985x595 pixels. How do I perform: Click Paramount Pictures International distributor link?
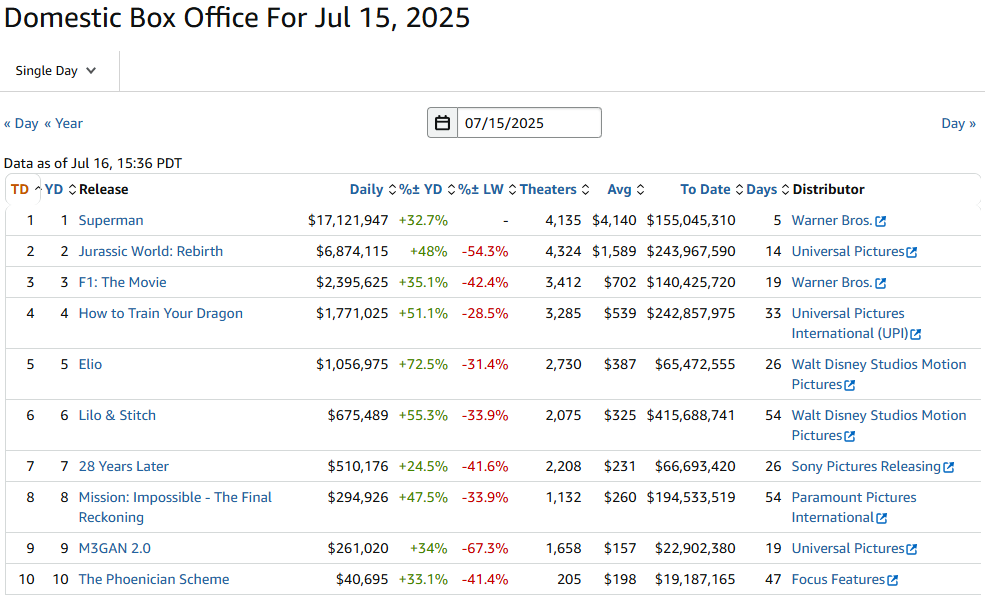coord(854,507)
